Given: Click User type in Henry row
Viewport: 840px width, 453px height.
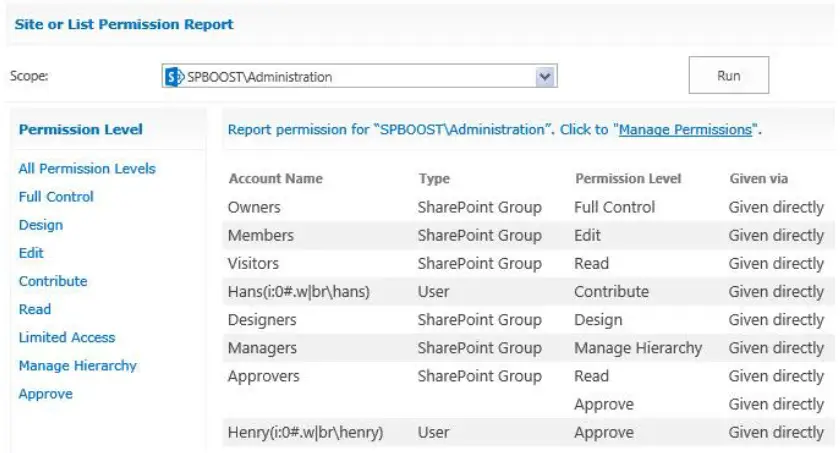Looking at the screenshot, I should pos(433,433).
